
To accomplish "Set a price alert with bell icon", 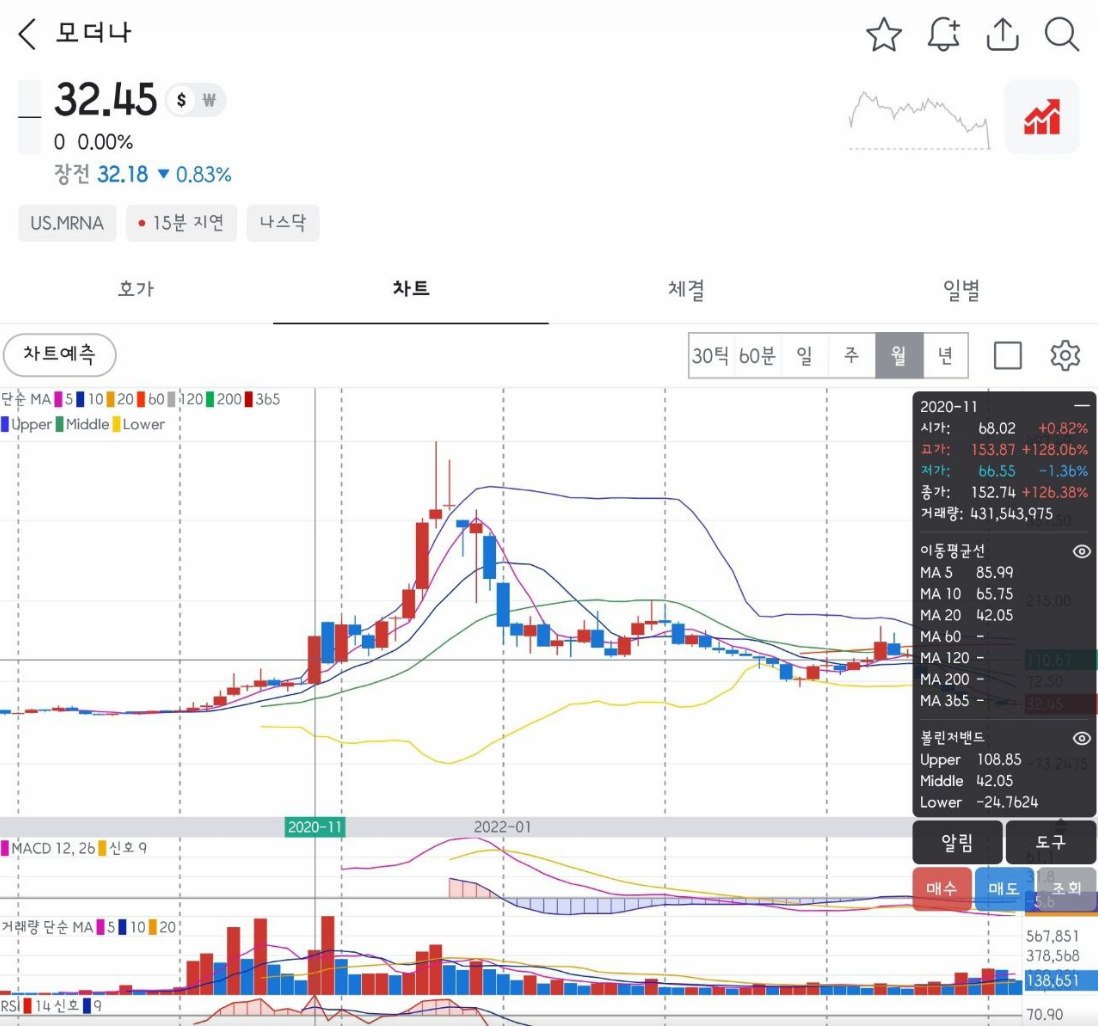I will point(943,34).
